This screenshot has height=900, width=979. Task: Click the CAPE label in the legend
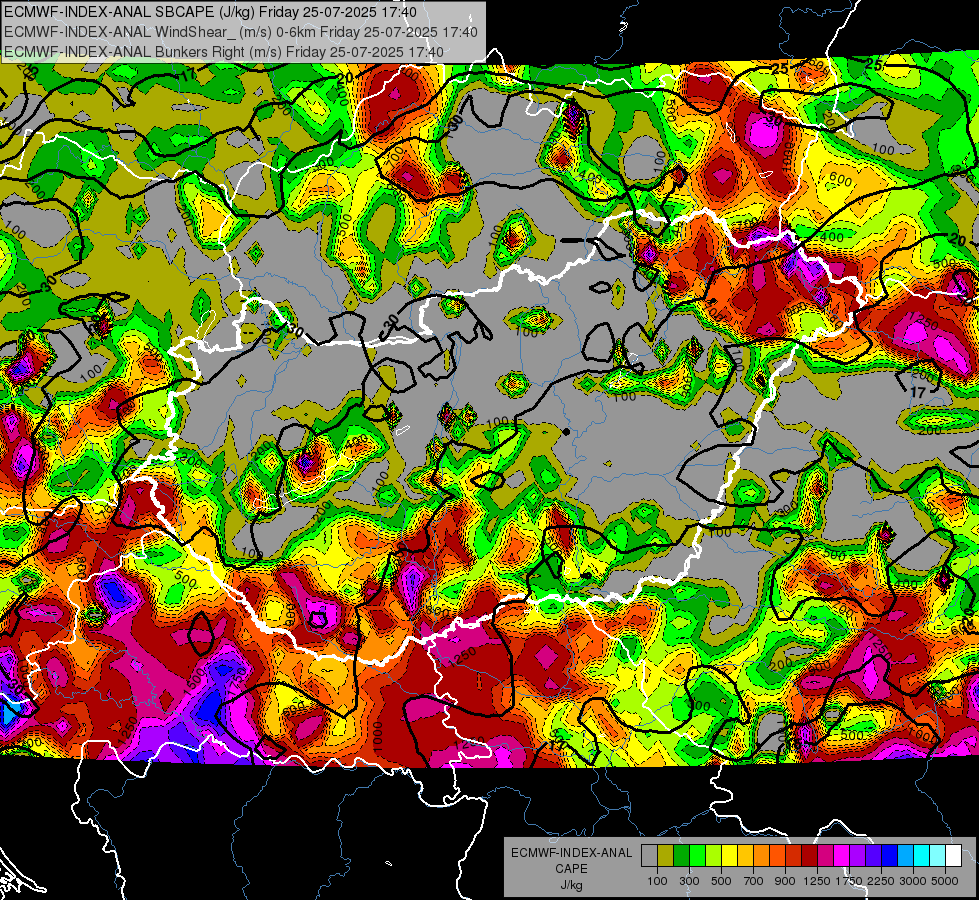pos(571,868)
